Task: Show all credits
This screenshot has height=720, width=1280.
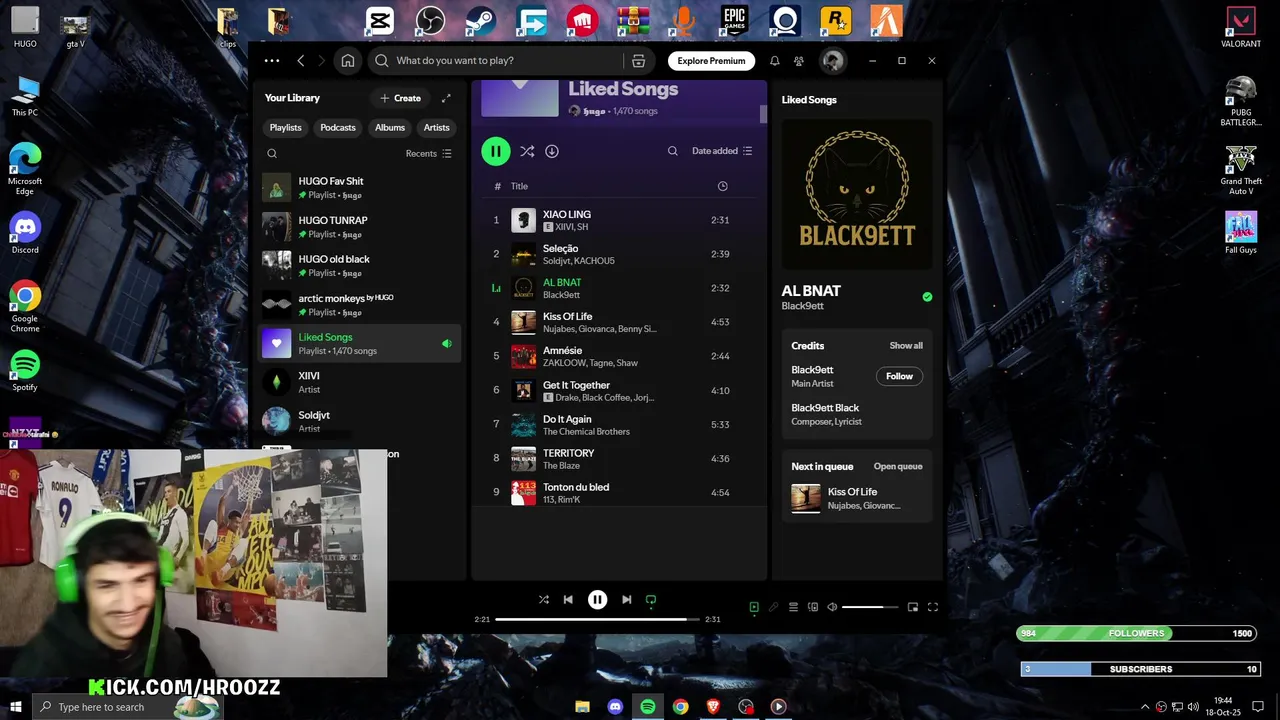Action: pos(906,346)
